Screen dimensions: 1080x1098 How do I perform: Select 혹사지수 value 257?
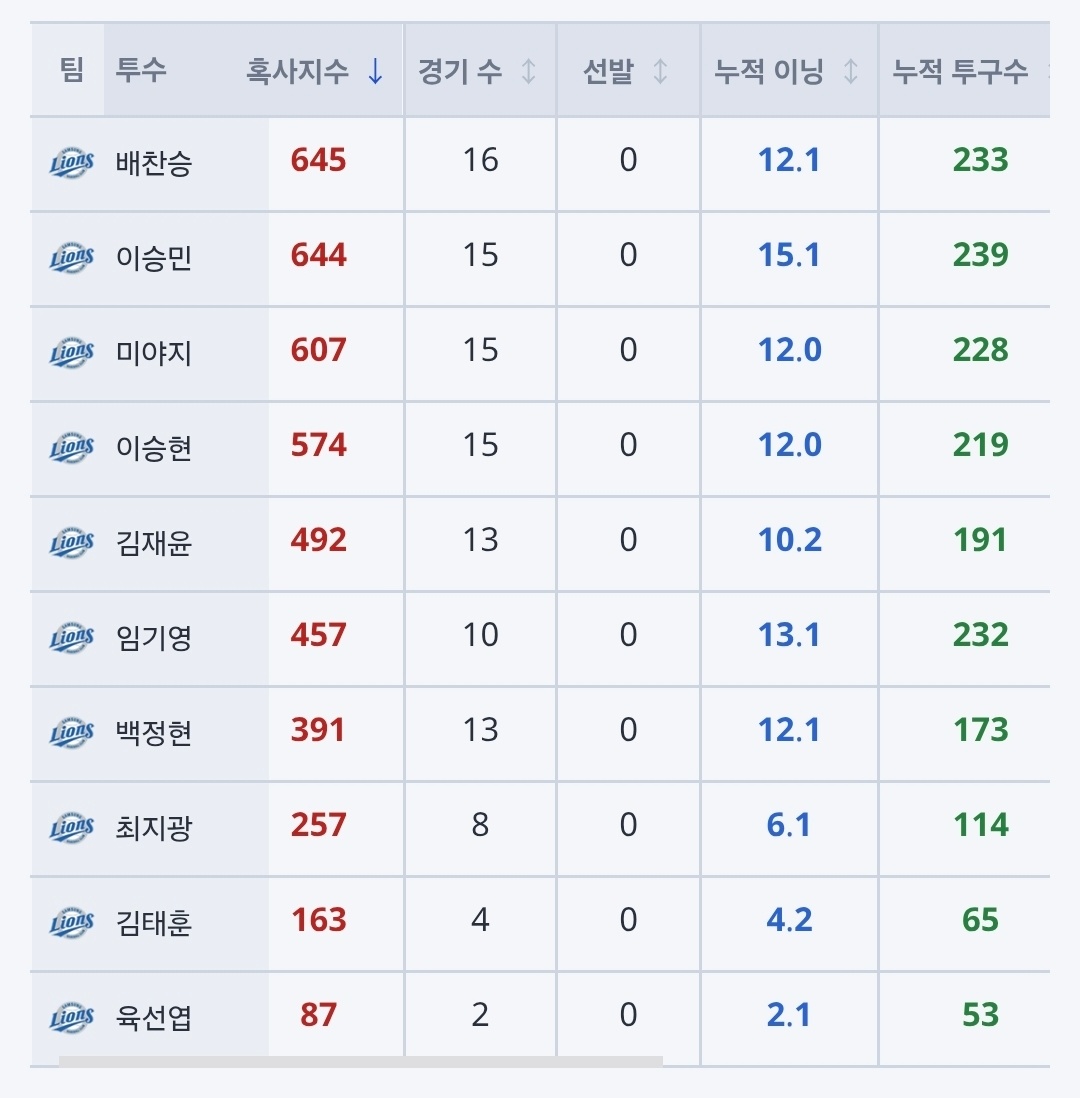coord(319,824)
